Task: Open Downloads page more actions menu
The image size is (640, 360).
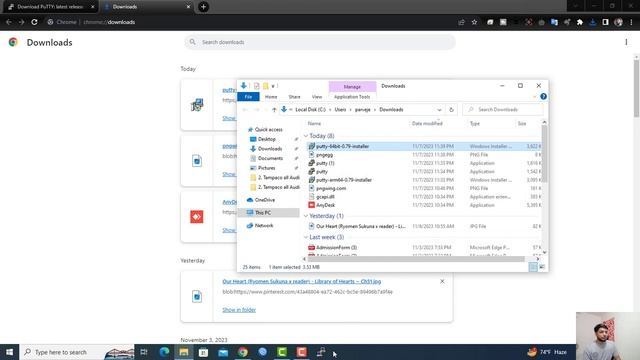Action: pyautogui.click(x=626, y=42)
